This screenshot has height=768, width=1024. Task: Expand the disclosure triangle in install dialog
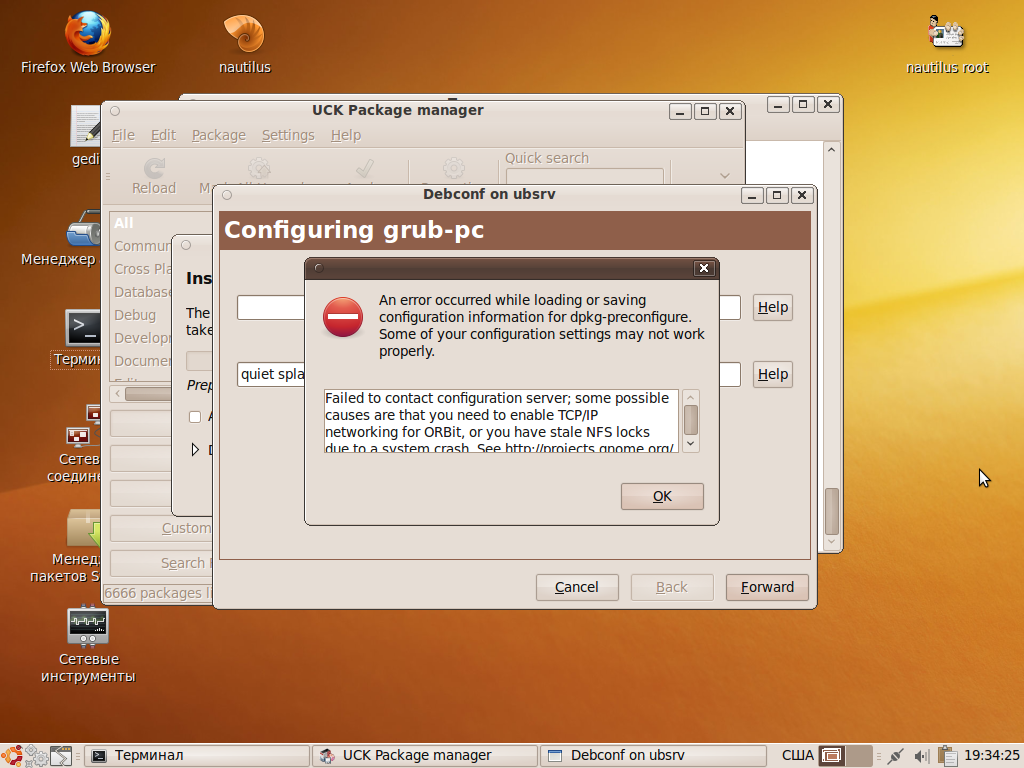pos(195,449)
